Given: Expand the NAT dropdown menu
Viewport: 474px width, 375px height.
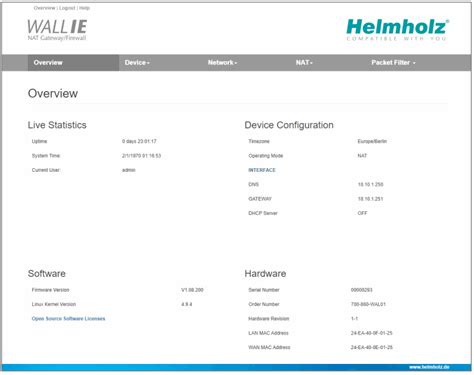Looking at the screenshot, I should (x=304, y=63).
